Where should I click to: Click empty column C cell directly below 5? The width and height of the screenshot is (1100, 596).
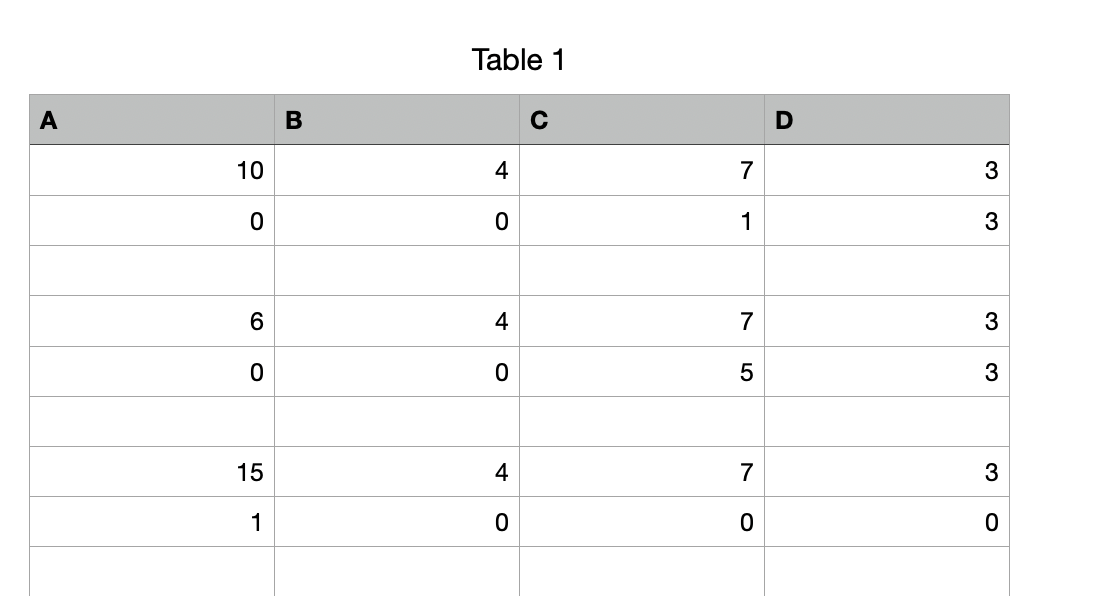coord(642,422)
